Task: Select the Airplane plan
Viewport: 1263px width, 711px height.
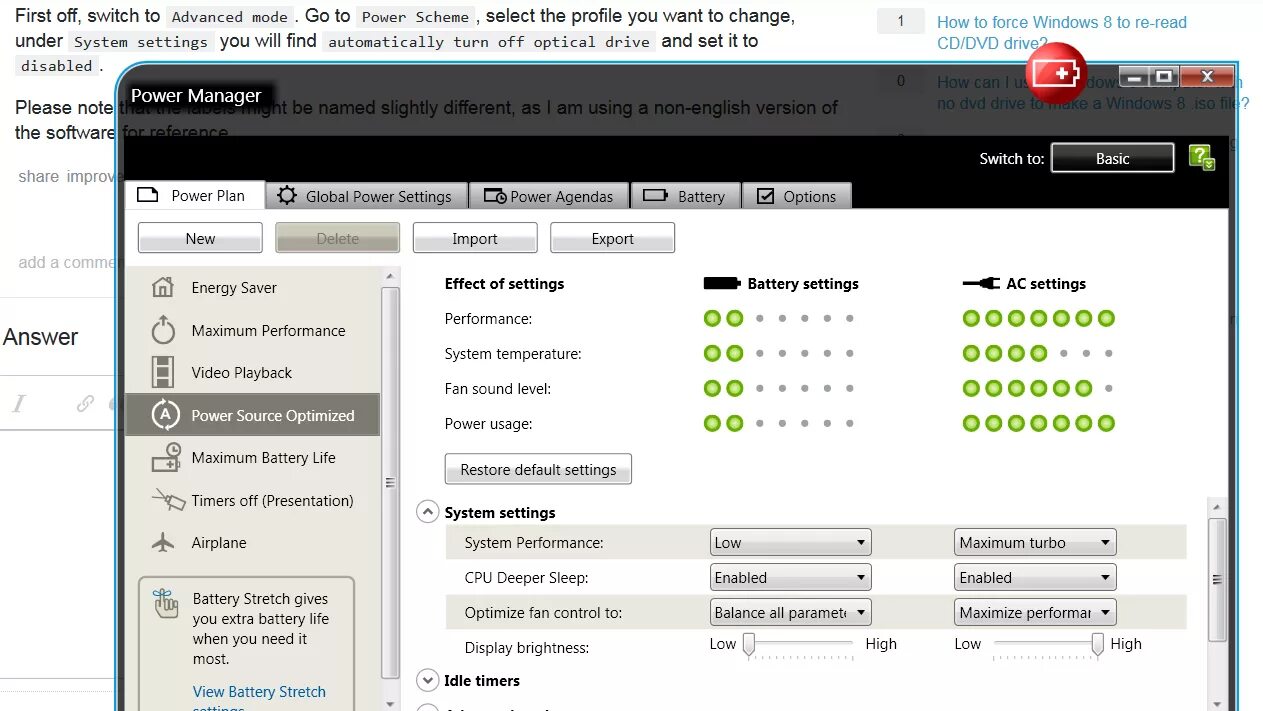Action: pyautogui.click(x=253, y=543)
